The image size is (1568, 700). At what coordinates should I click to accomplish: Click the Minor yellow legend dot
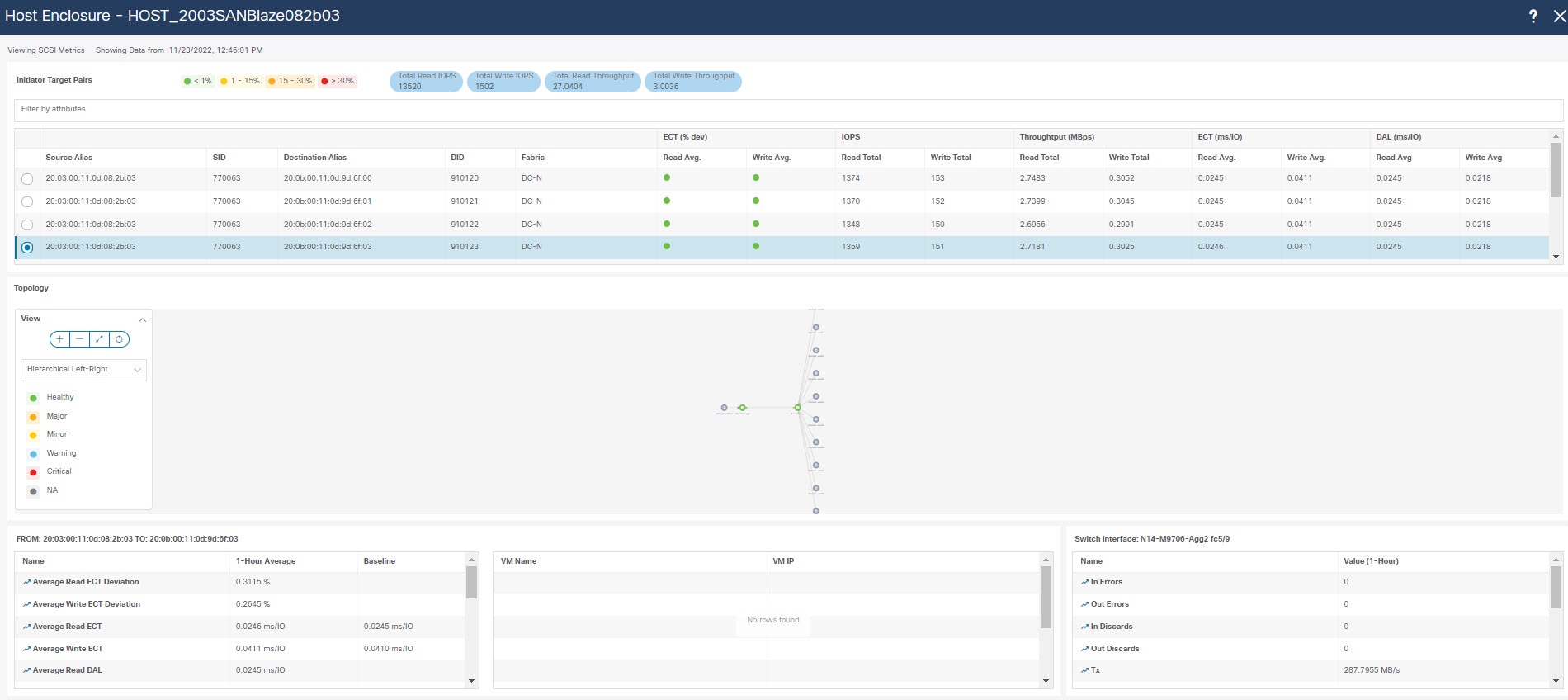point(33,435)
